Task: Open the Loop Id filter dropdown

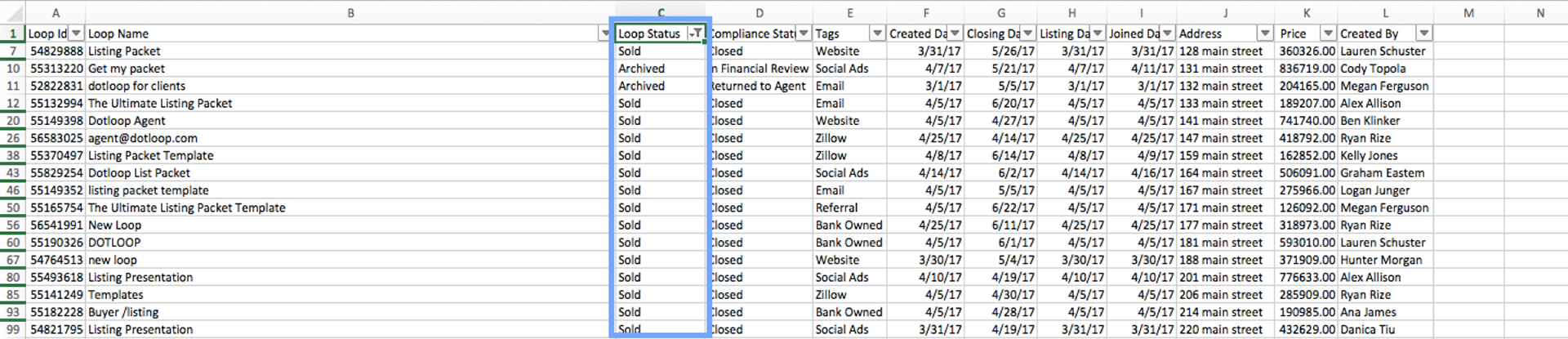Action: 76,33
